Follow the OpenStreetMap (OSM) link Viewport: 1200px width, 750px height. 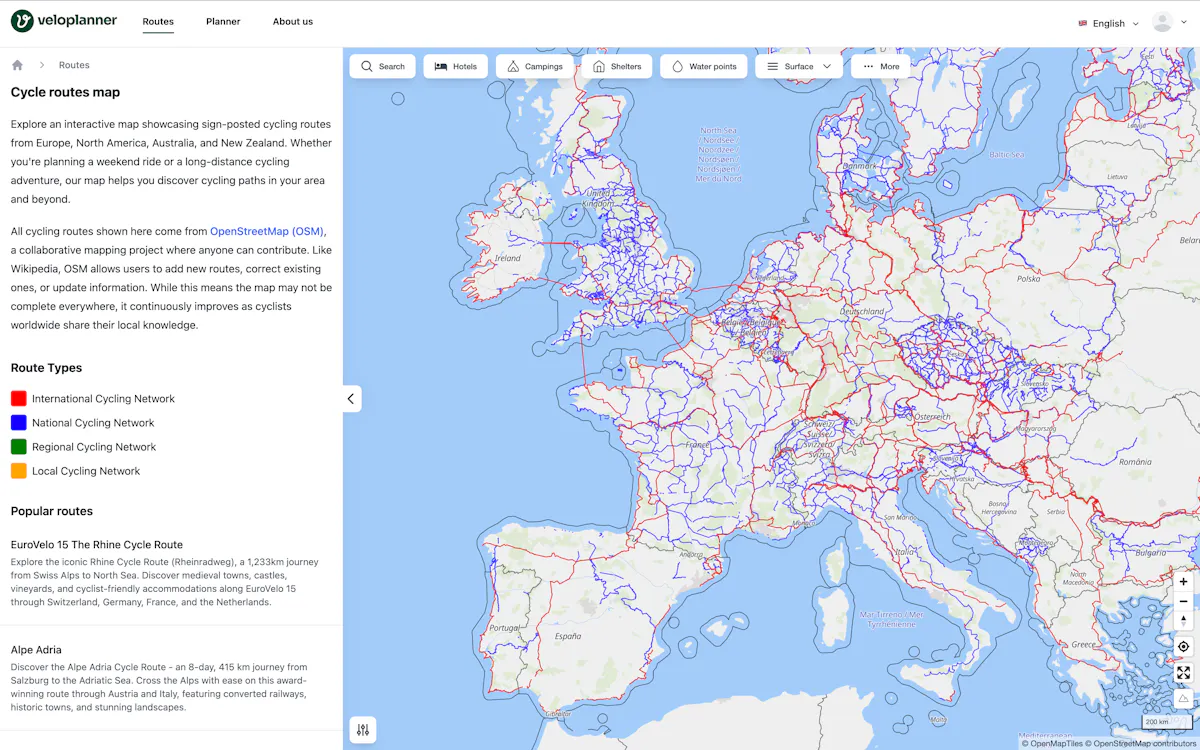point(267,231)
